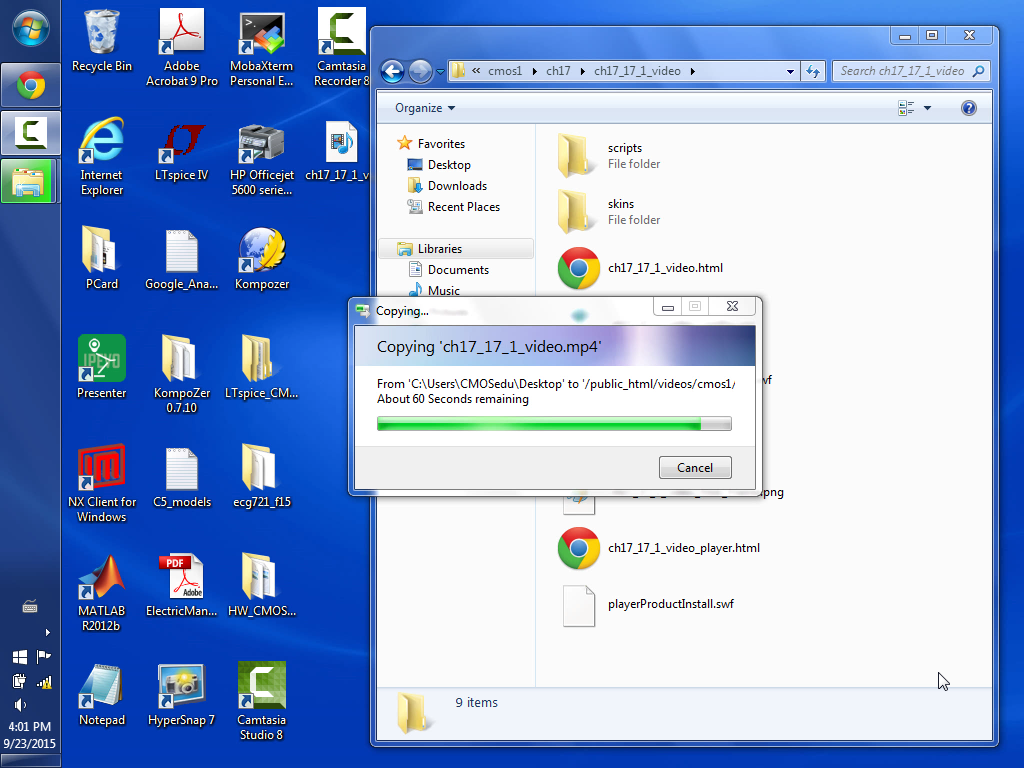Select the ch17_17_1_v video file on desktop
This screenshot has height=768, width=1024.
coord(340,150)
